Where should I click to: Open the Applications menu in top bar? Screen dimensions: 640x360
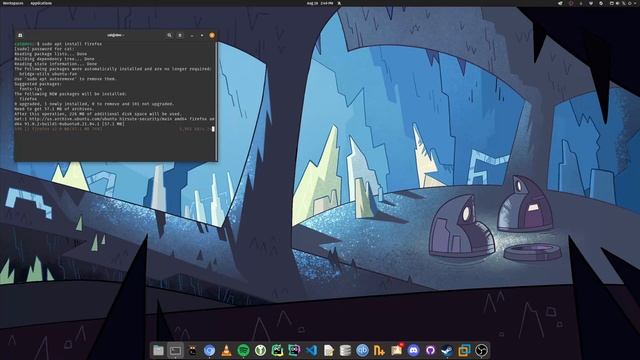pos(41,3)
